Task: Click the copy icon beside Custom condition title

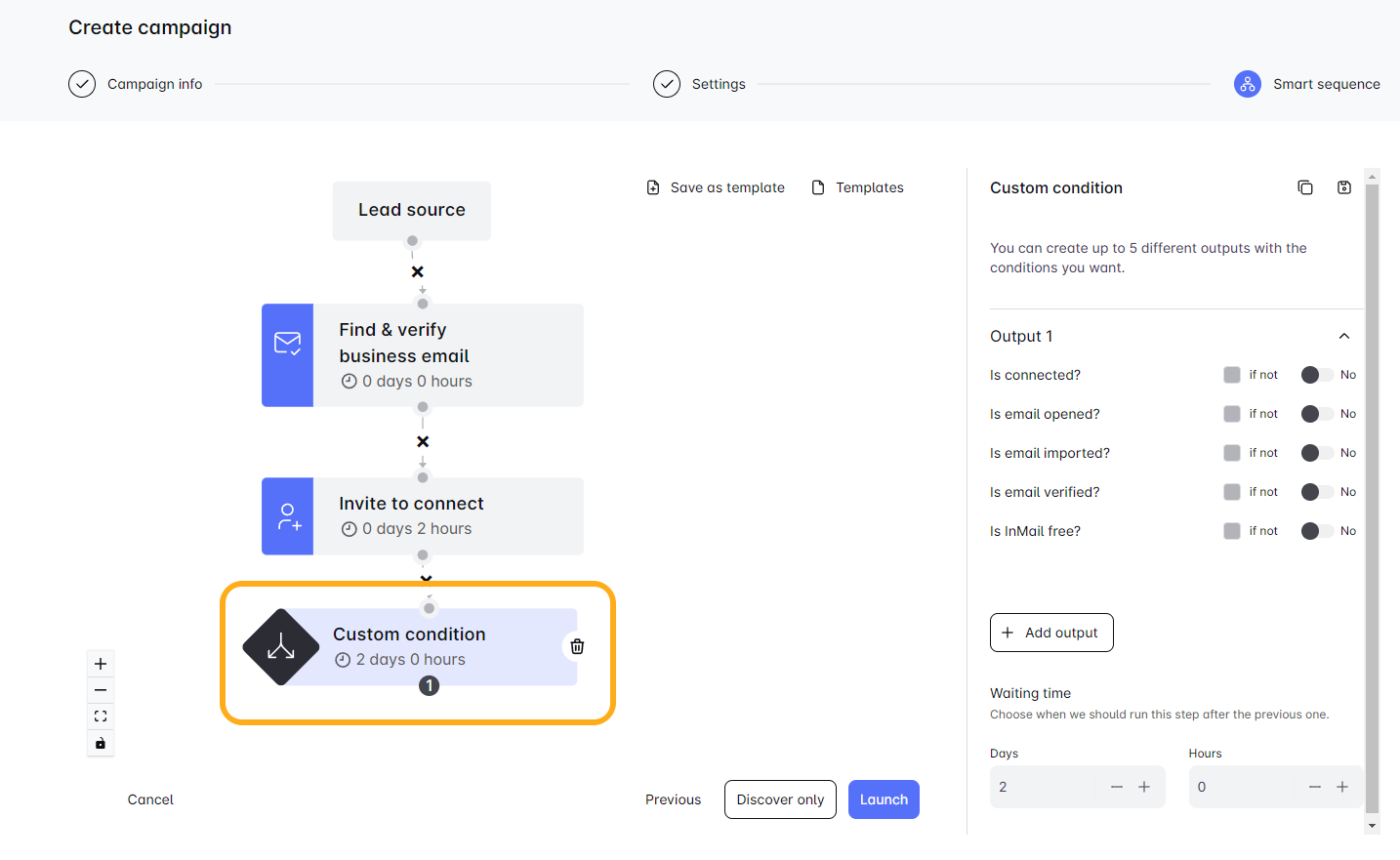Action: [1304, 187]
